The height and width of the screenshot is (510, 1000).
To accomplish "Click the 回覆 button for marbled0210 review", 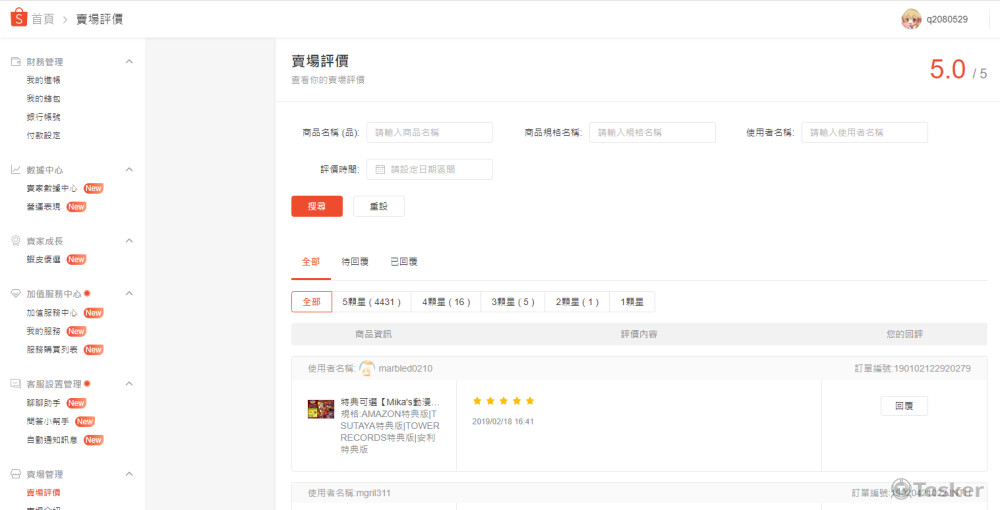I will click(x=903, y=406).
